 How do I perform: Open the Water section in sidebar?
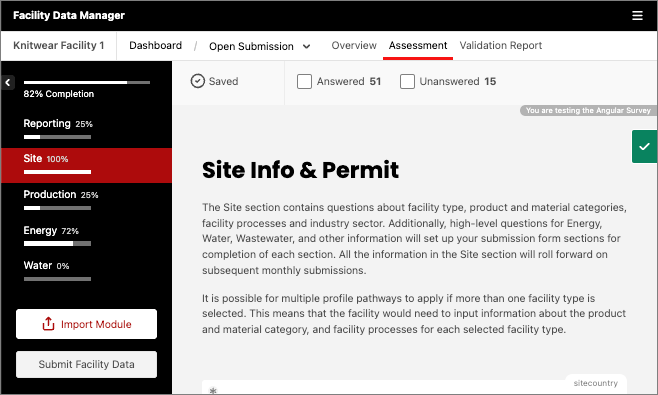click(x=86, y=272)
